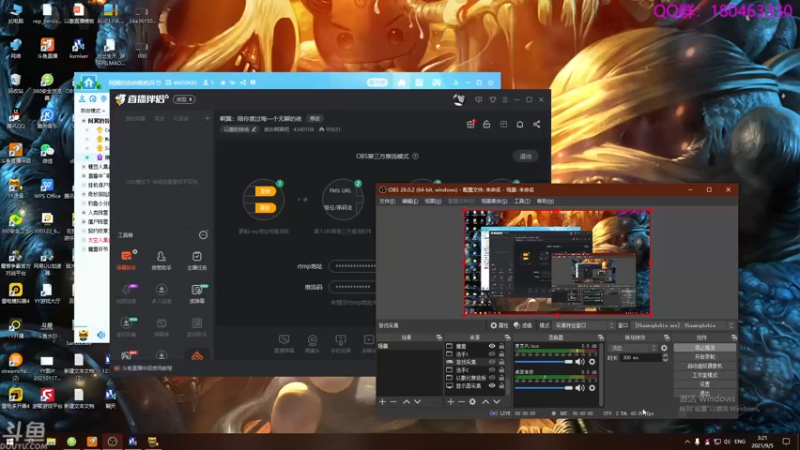The height and width of the screenshot is (450, 800).
Task: Move source up in sources list
Action: 485,402
